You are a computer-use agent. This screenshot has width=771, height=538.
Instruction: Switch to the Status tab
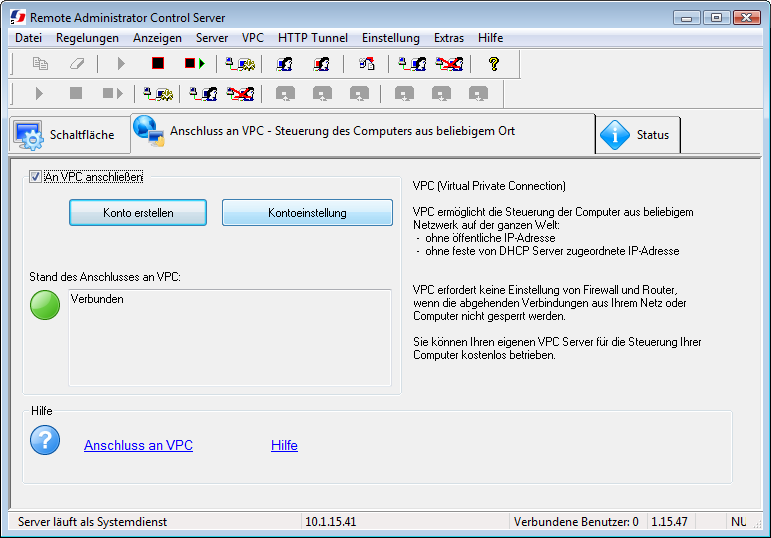click(x=638, y=135)
